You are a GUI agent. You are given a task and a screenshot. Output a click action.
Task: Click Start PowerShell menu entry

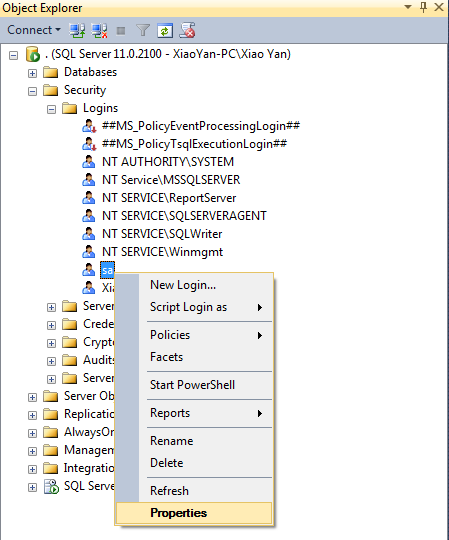[x=192, y=385]
